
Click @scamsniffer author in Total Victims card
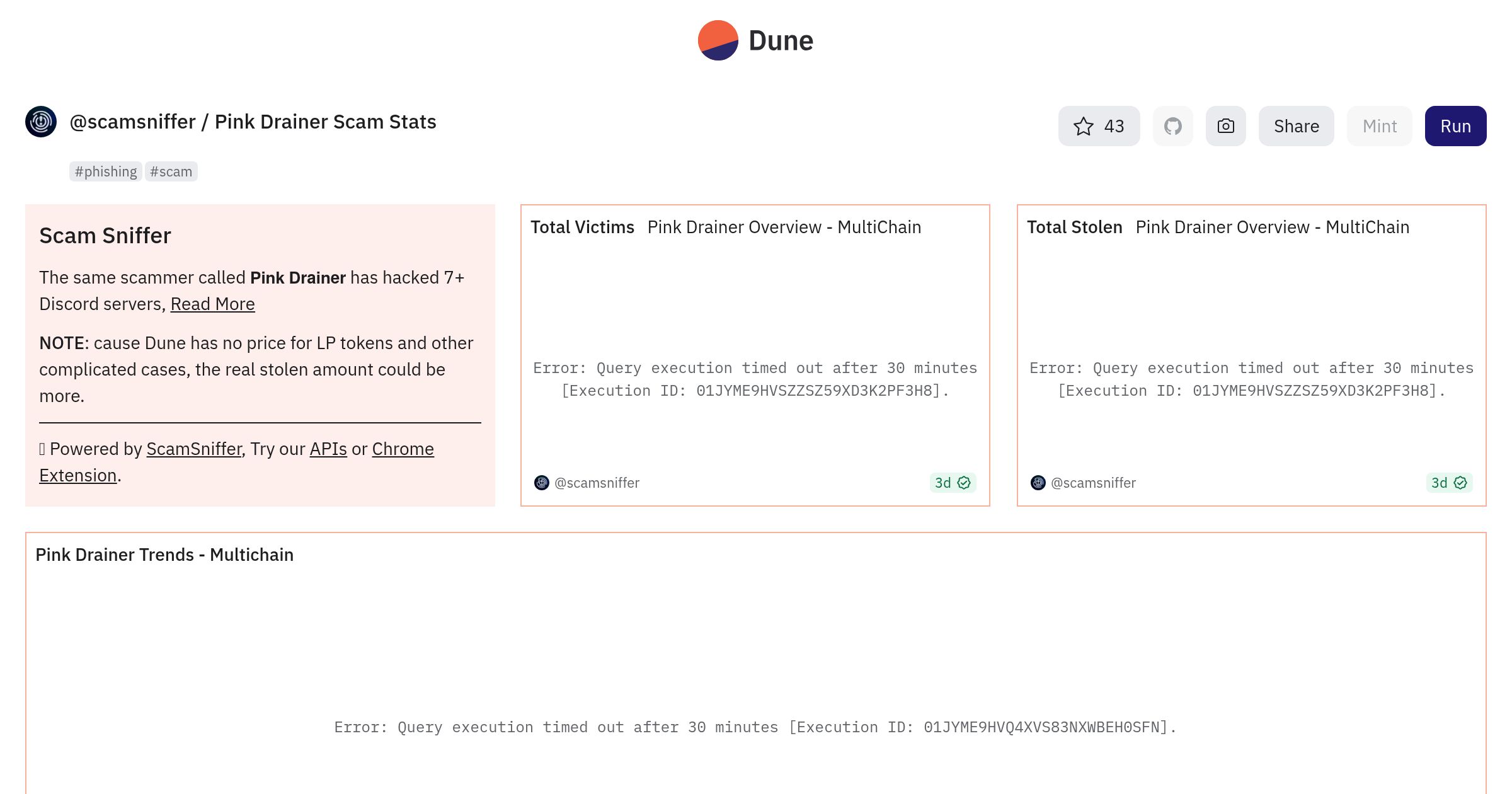coord(597,483)
